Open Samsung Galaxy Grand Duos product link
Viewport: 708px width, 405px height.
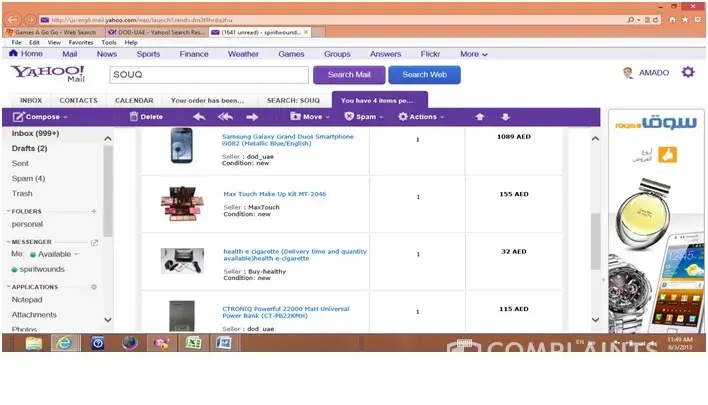(x=288, y=140)
